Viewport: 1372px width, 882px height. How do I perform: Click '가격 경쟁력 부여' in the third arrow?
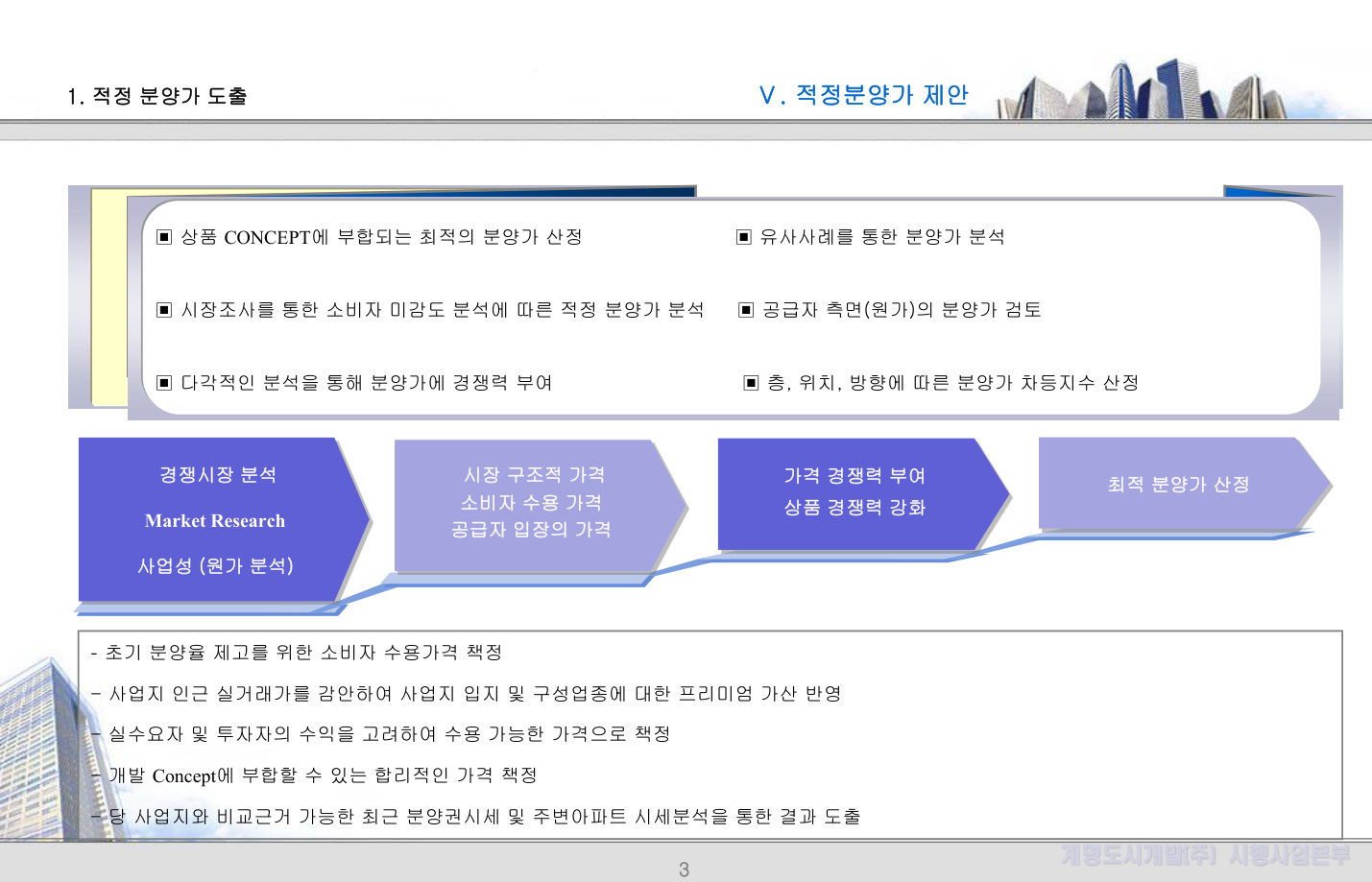coord(854,476)
